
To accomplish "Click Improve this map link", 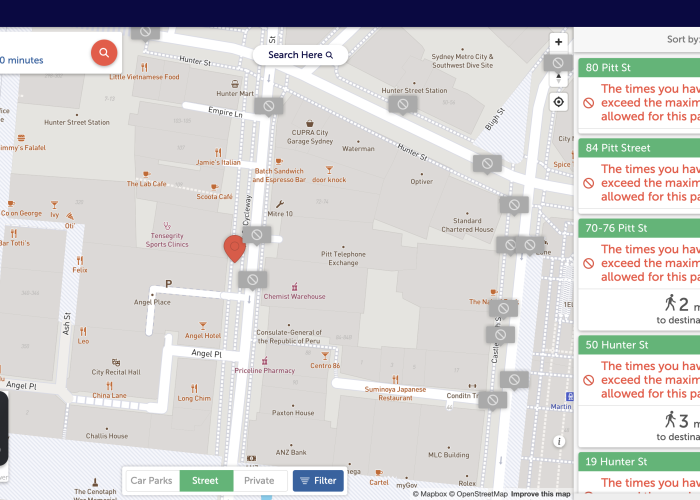I will pos(541,494).
